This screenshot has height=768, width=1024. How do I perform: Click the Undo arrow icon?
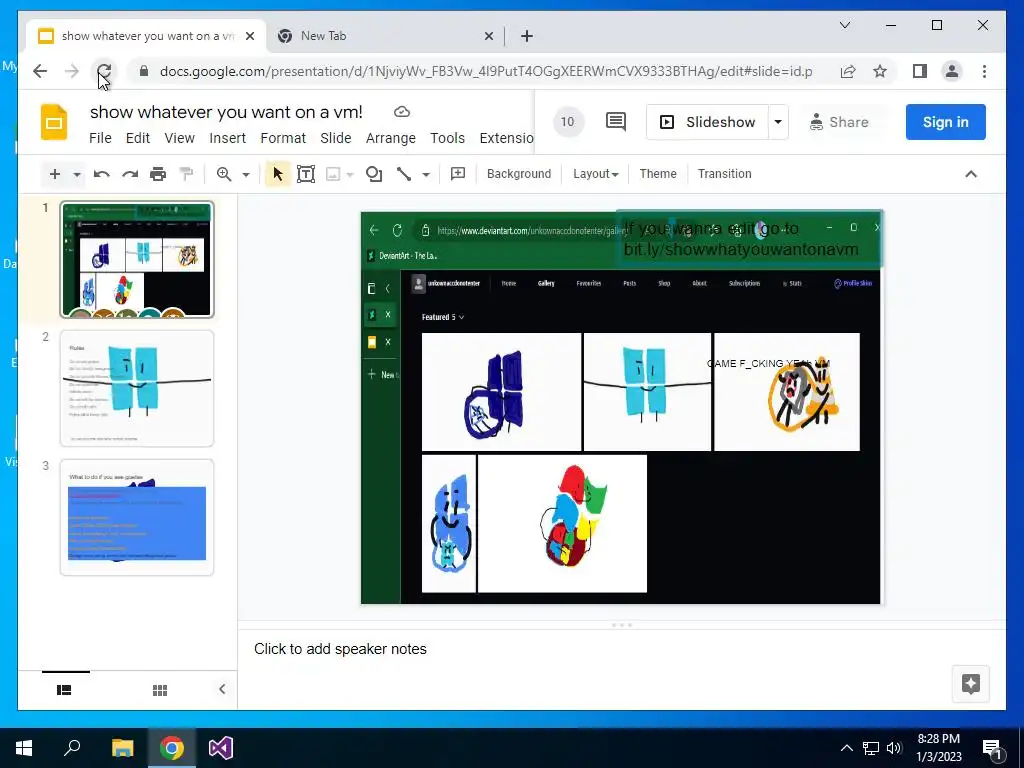tap(101, 174)
